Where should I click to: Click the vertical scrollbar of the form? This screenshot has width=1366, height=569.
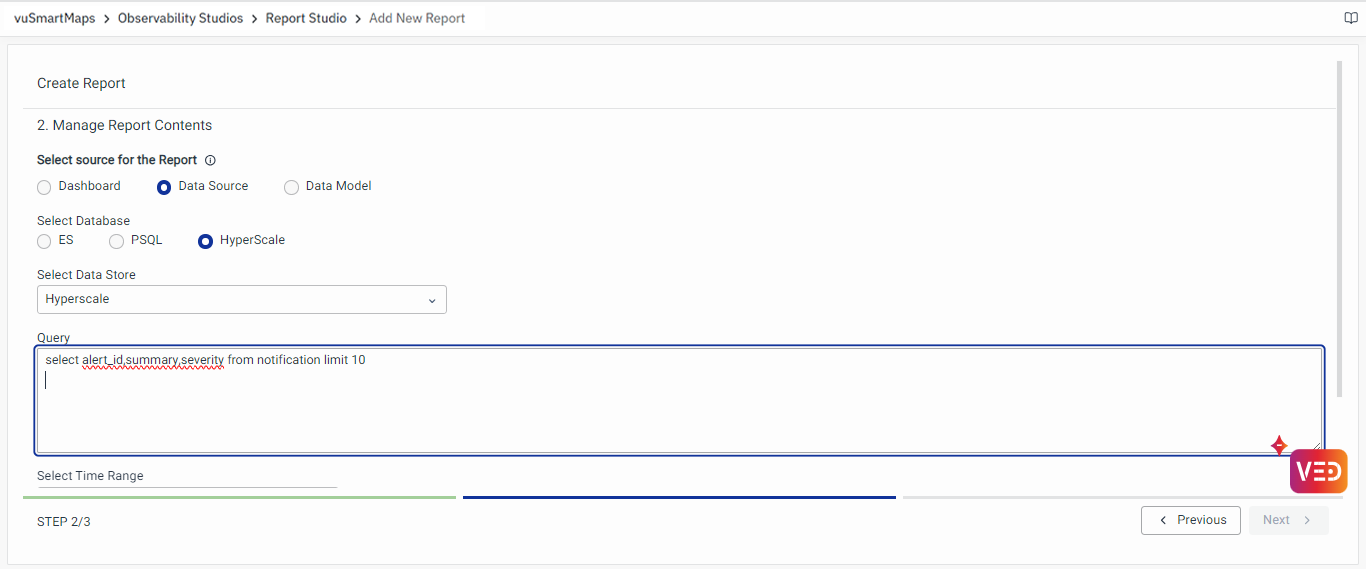(1339, 230)
